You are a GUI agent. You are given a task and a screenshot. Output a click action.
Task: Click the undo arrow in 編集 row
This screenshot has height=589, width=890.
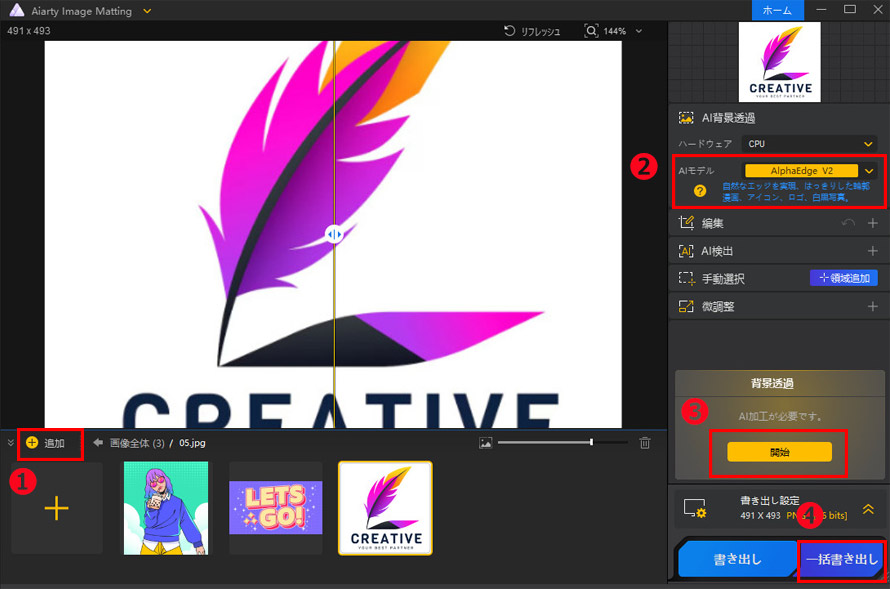click(848, 223)
